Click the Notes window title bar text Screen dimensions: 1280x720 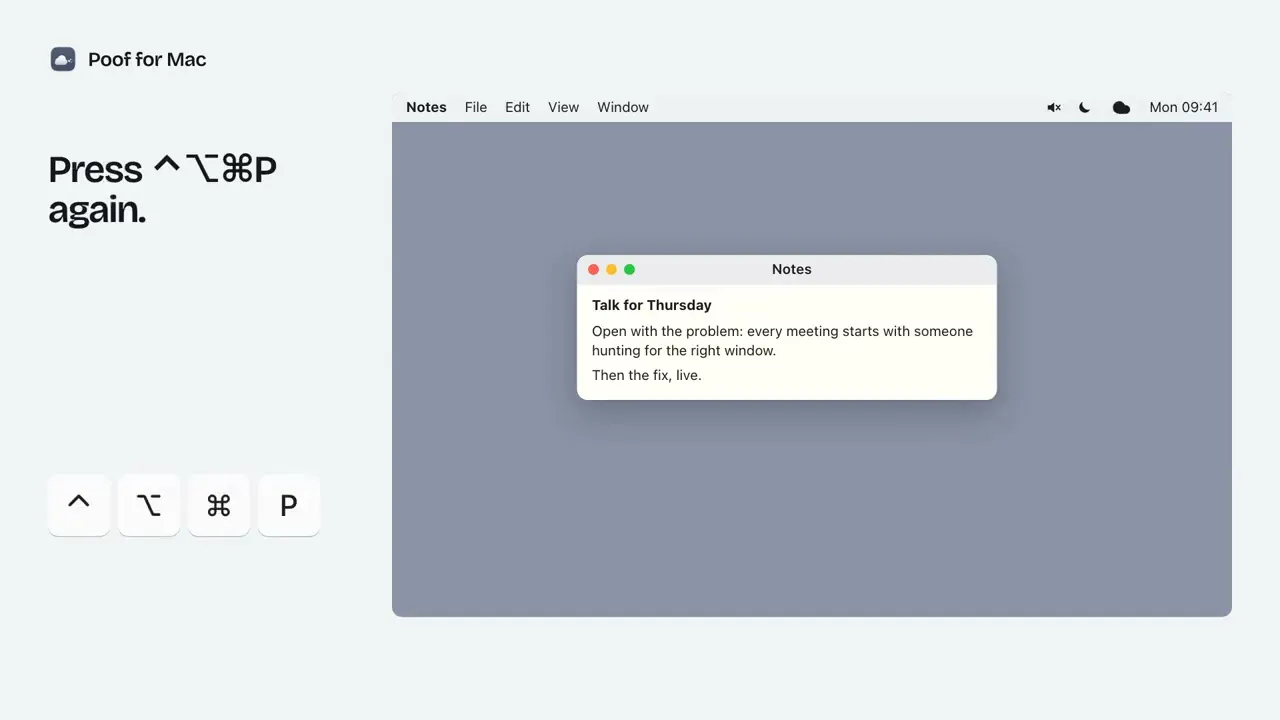point(792,269)
